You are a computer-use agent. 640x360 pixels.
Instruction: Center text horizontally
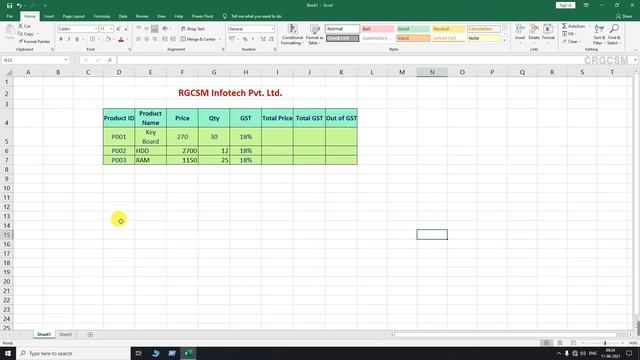click(x=146, y=39)
